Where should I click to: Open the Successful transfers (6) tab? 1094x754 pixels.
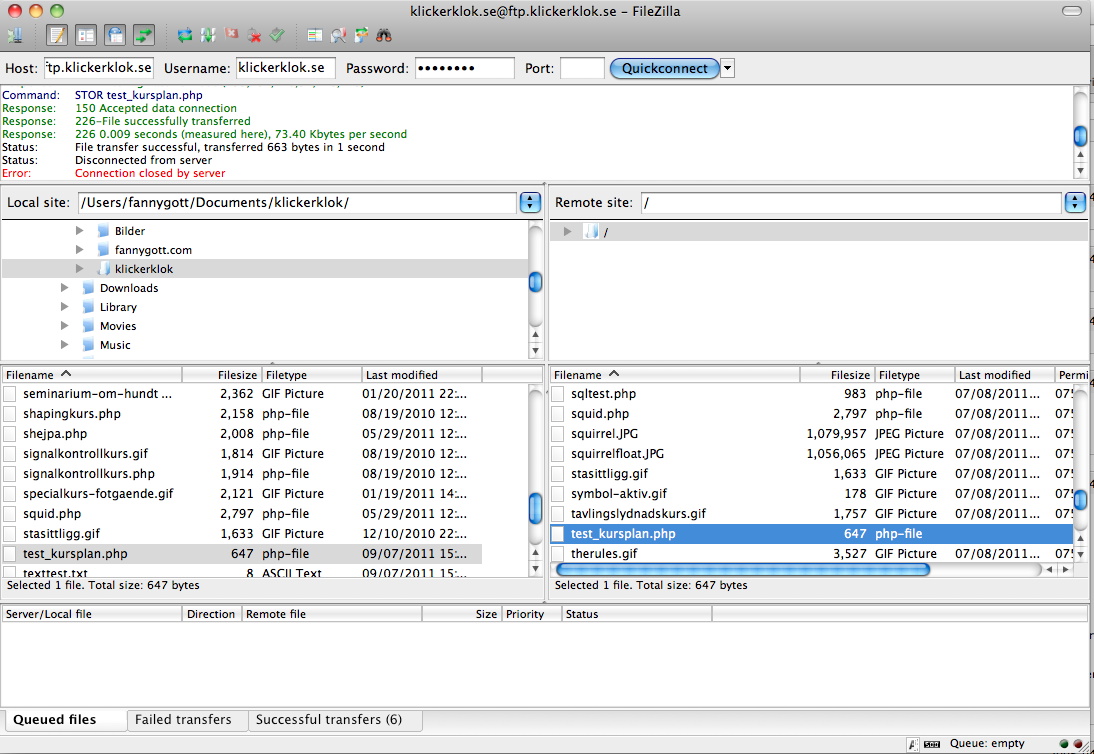[335, 720]
